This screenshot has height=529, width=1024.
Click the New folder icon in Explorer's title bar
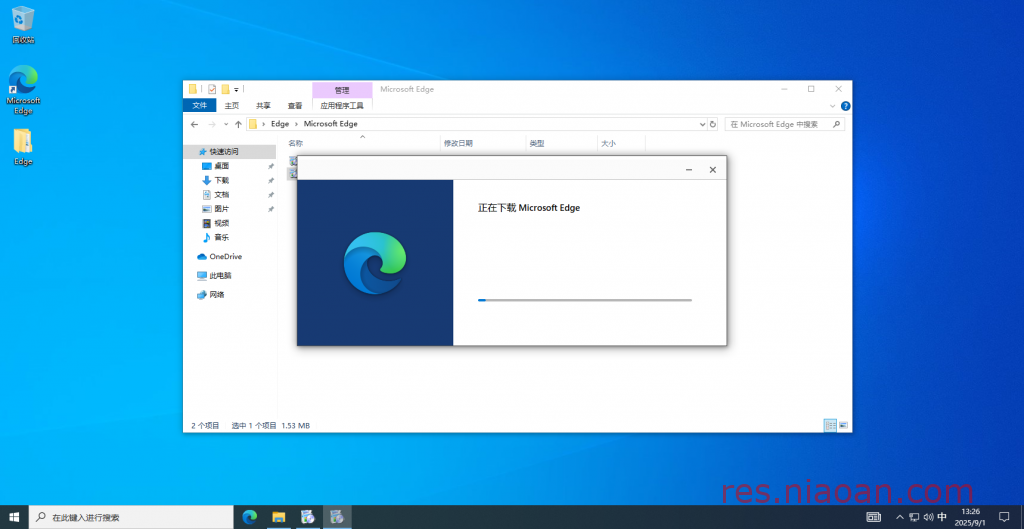tap(225, 89)
